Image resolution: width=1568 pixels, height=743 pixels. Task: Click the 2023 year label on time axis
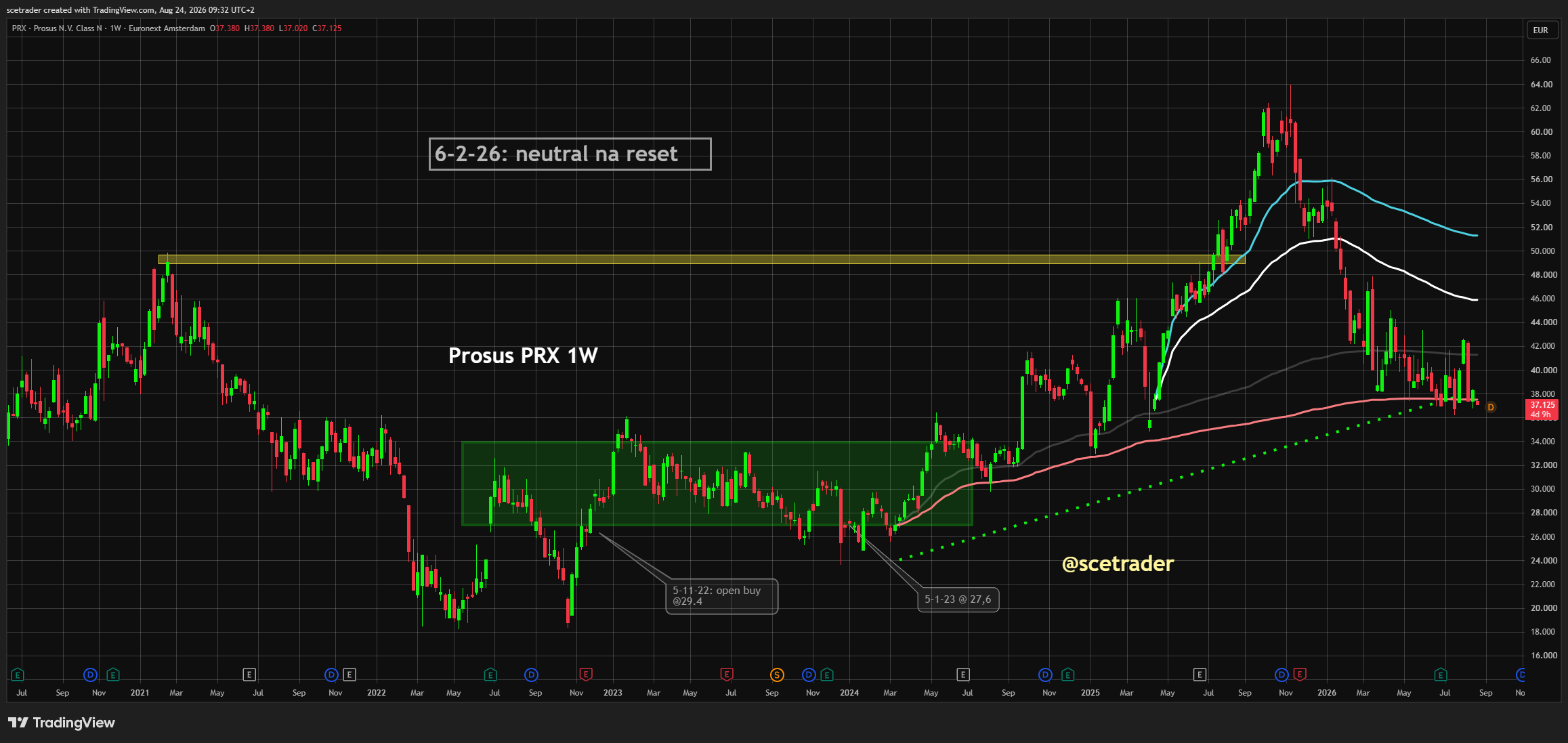point(613,693)
